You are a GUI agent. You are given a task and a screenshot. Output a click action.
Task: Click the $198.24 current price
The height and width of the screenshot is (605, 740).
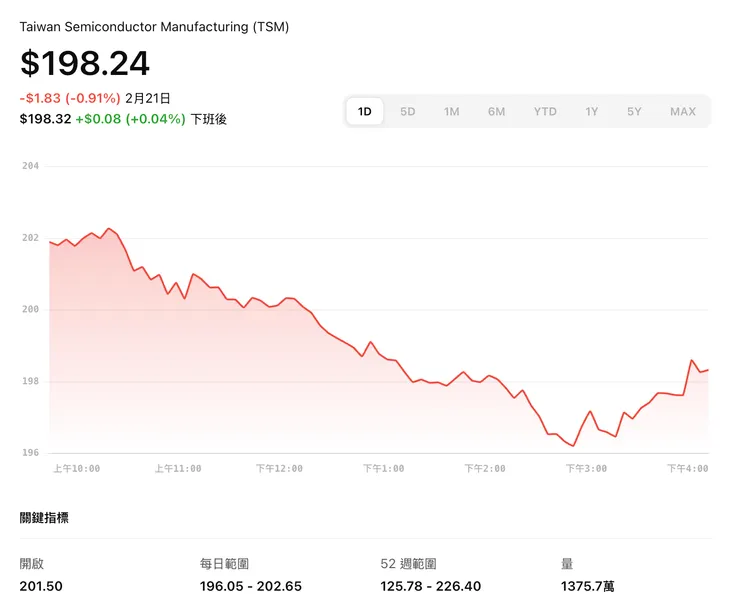tap(85, 64)
